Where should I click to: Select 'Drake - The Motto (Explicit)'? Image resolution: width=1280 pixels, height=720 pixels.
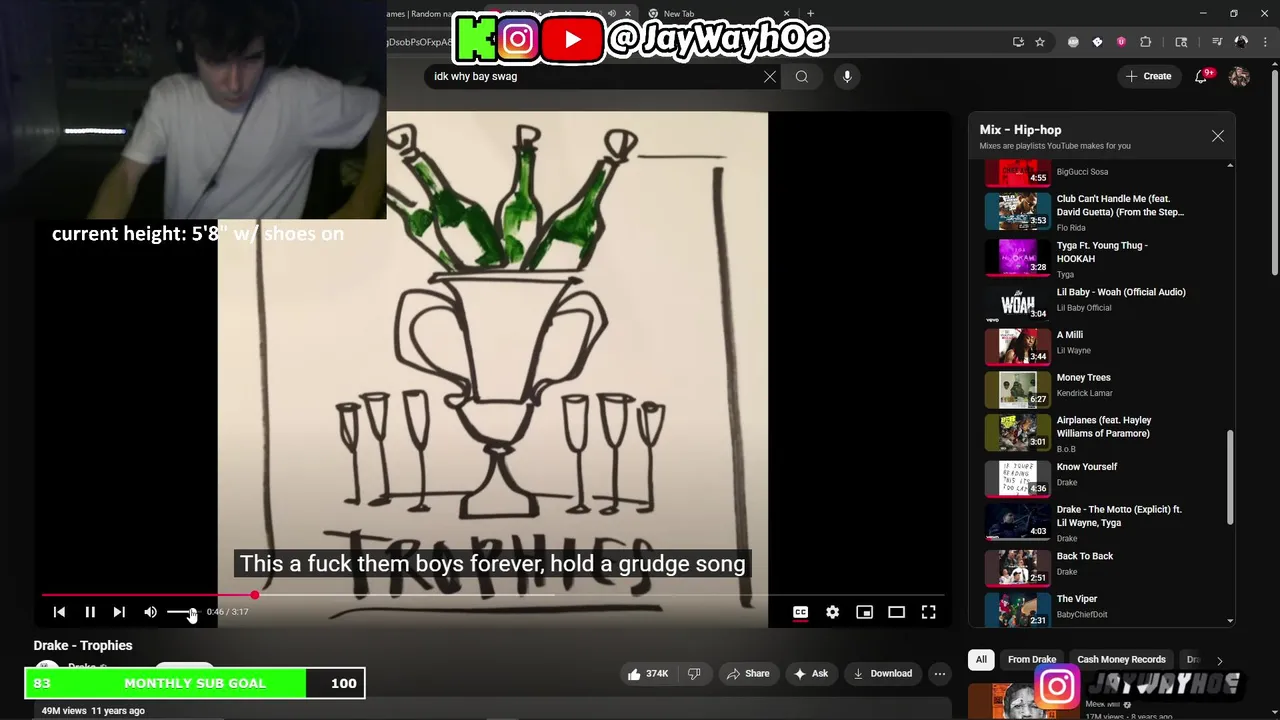[1087, 522]
